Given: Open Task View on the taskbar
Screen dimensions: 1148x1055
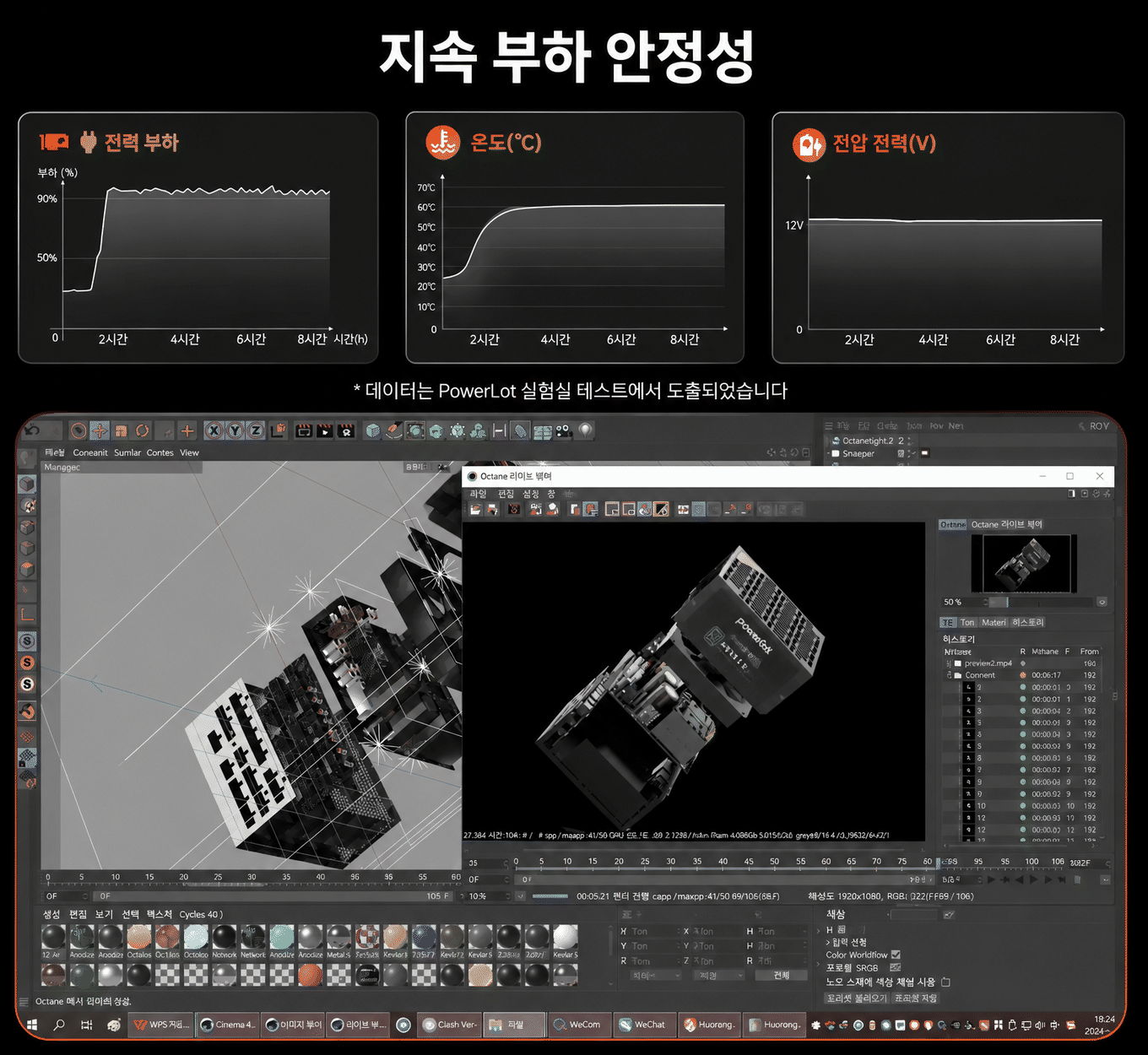Looking at the screenshot, I should point(86,1025).
